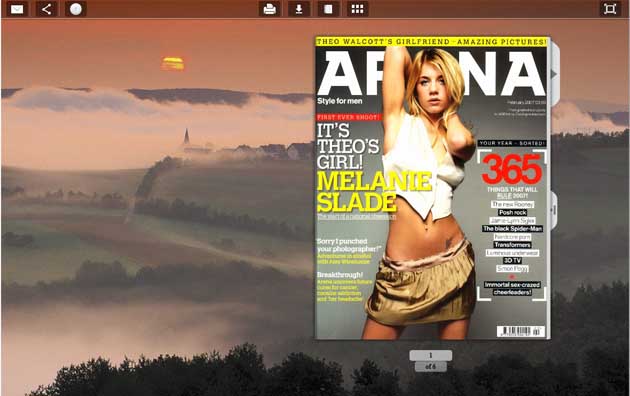This screenshot has height=396, width=630.
Task: Click the current page number field
Action: [431, 355]
